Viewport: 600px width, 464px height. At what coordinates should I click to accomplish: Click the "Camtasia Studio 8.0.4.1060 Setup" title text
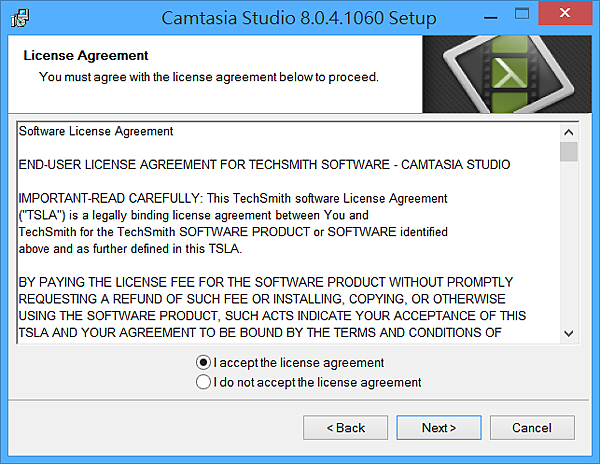299,18
